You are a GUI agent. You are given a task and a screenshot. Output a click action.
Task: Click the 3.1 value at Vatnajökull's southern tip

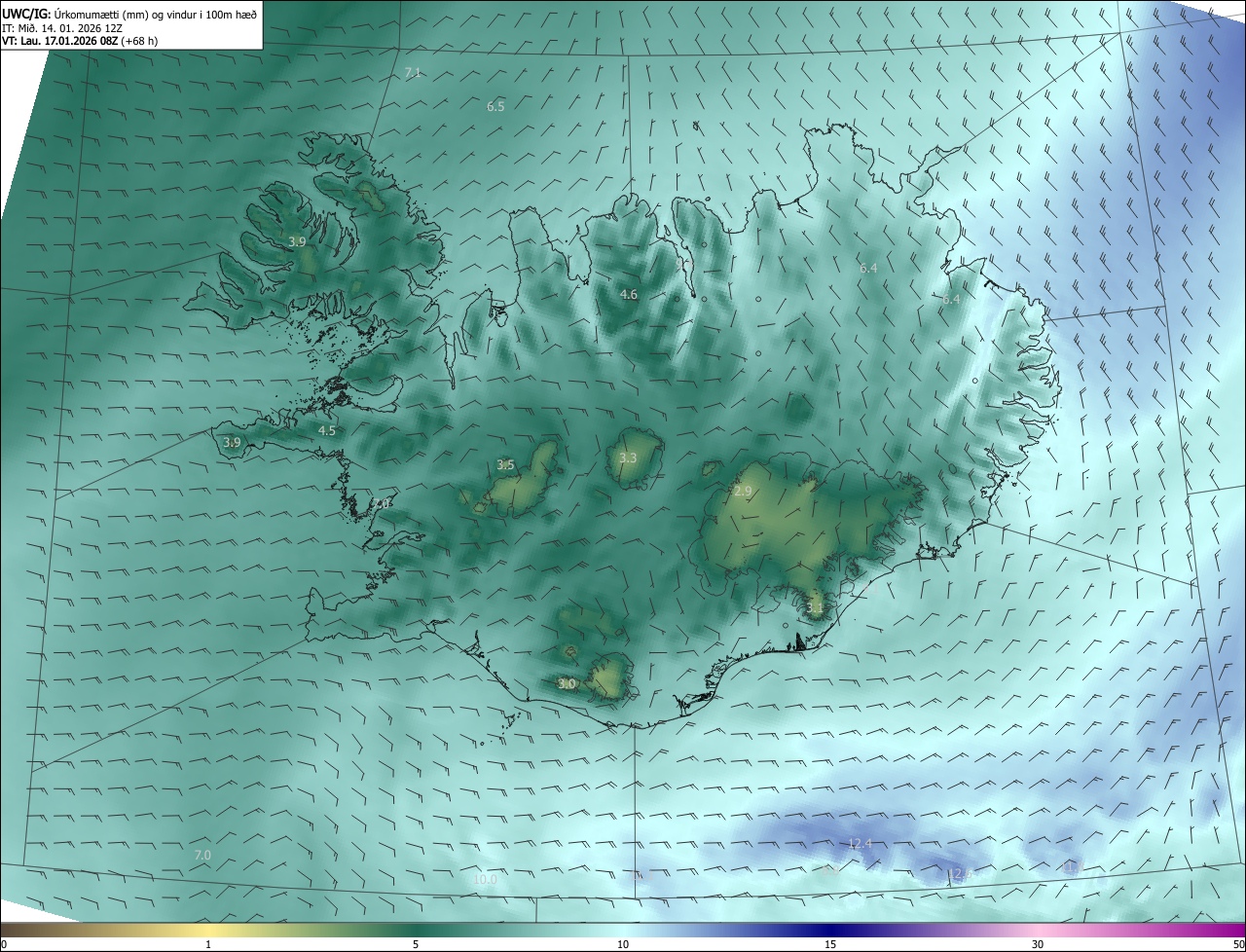[815, 608]
